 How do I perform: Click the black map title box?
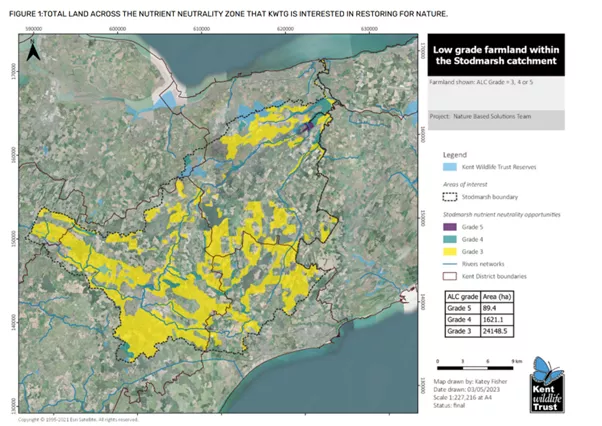tap(496, 57)
